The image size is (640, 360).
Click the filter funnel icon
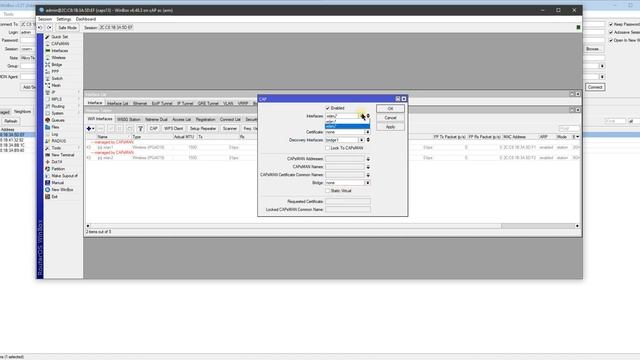pos(140,129)
